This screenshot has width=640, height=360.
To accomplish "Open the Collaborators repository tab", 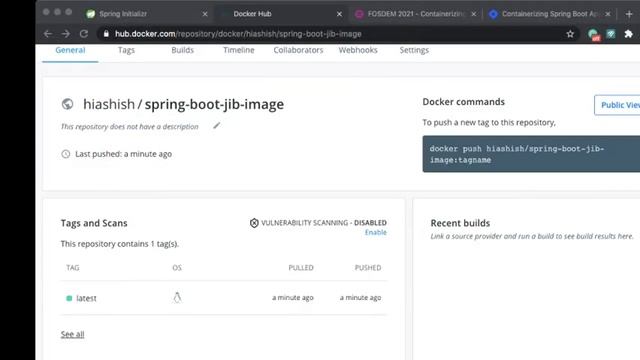I will point(298,50).
